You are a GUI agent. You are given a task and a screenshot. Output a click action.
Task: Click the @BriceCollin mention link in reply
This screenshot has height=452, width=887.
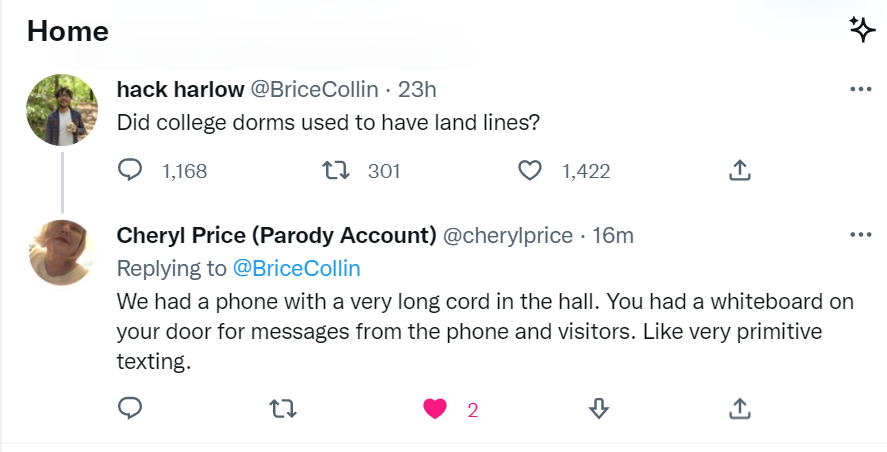(x=296, y=268)
